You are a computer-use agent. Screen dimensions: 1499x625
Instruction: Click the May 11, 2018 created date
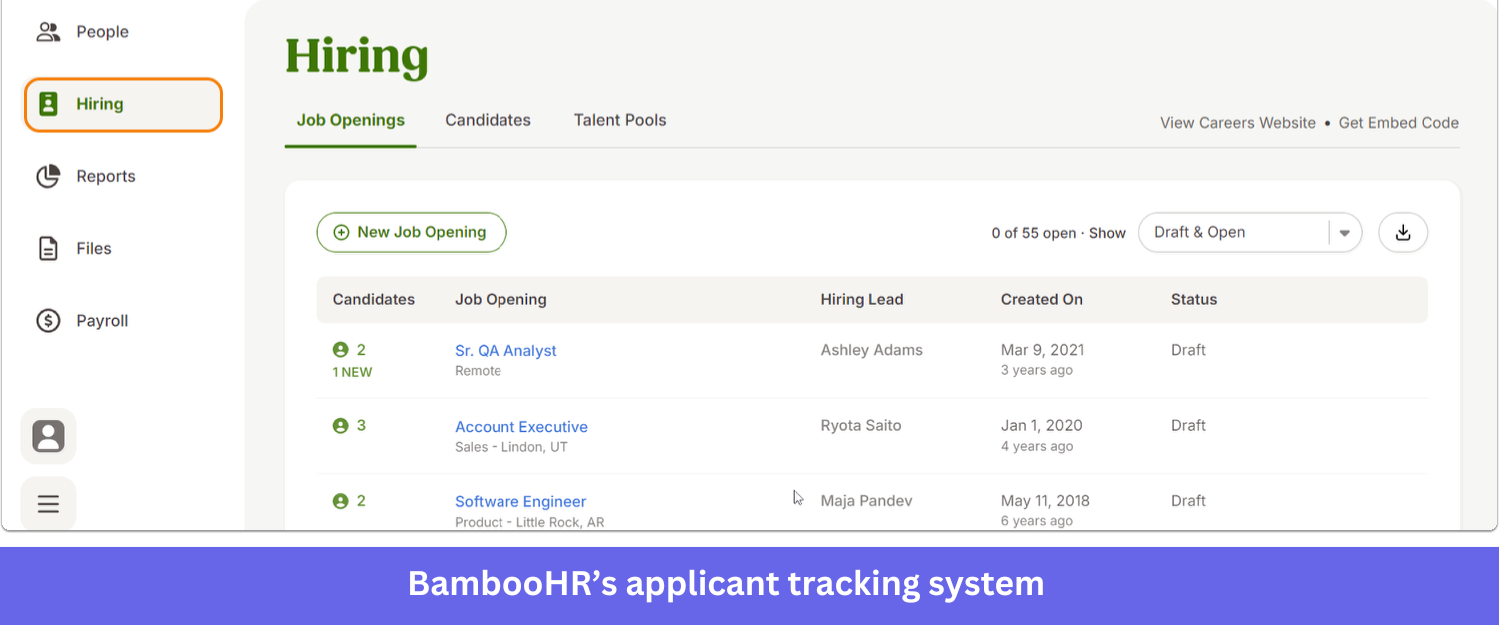coord(1046,500)
